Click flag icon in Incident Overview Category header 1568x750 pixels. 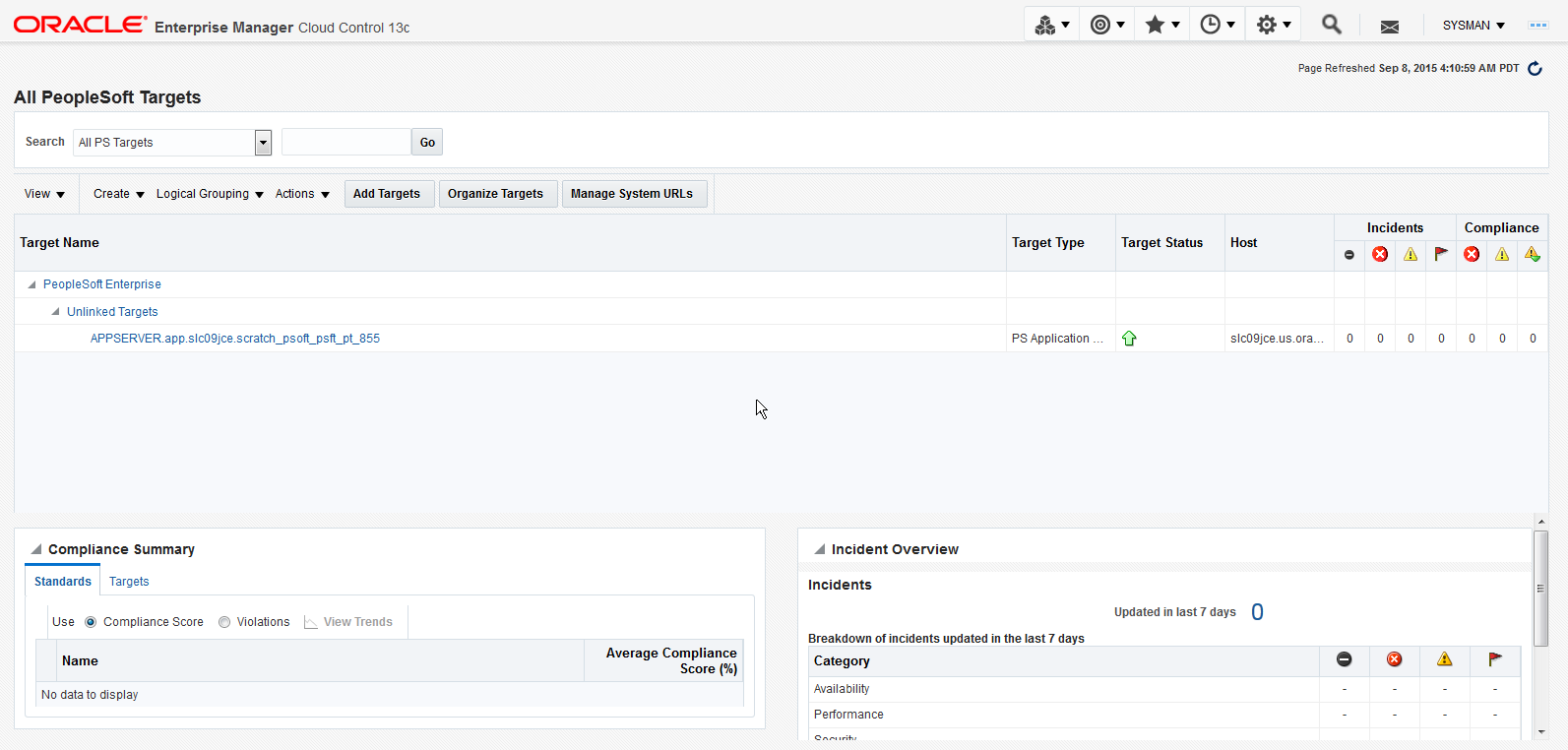click(x=1495, y=659)
